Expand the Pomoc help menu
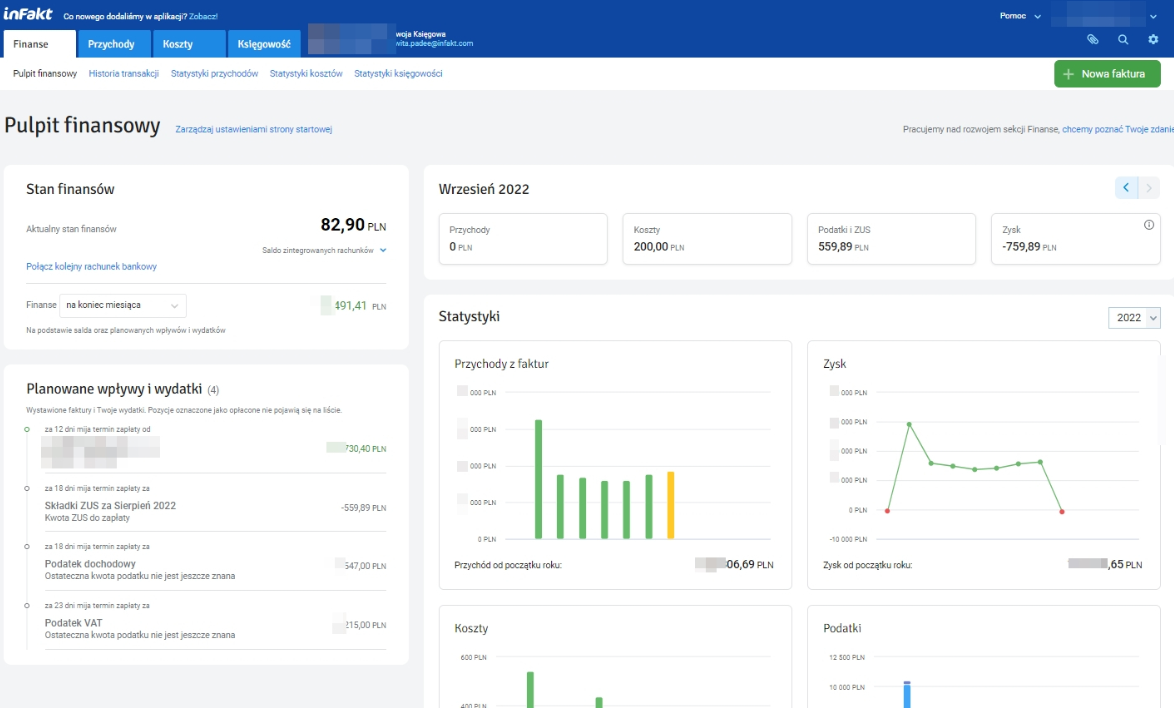 click(x=1020, y=16)
